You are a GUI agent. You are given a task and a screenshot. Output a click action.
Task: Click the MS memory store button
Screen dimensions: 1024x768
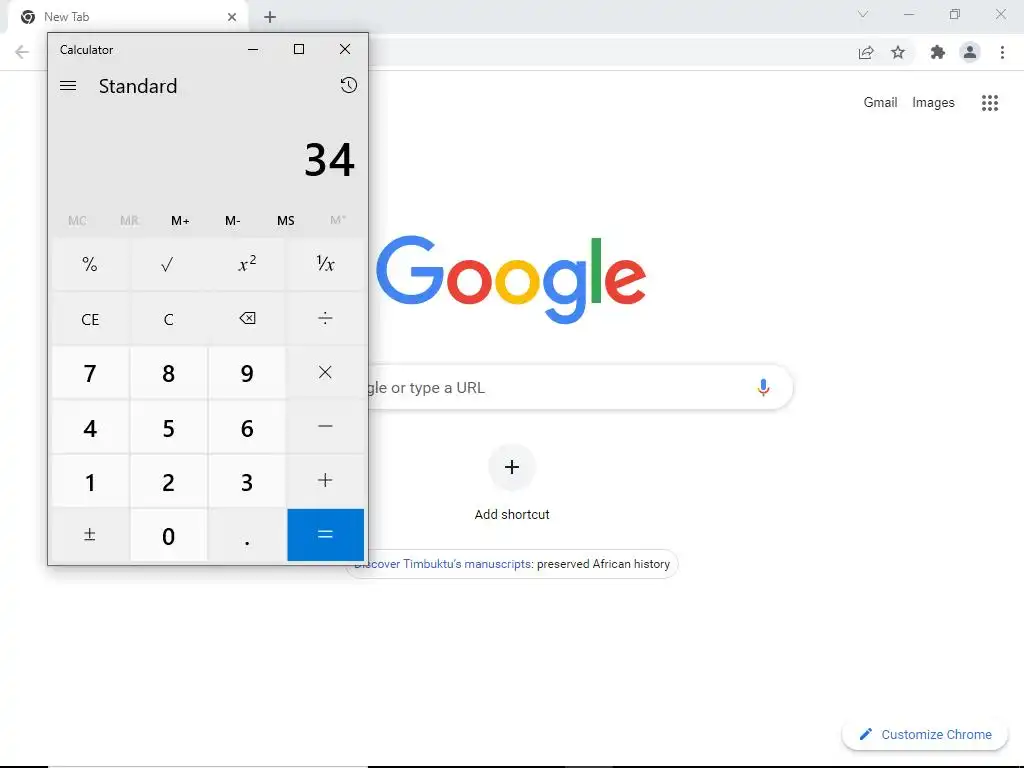pos(285,221)
